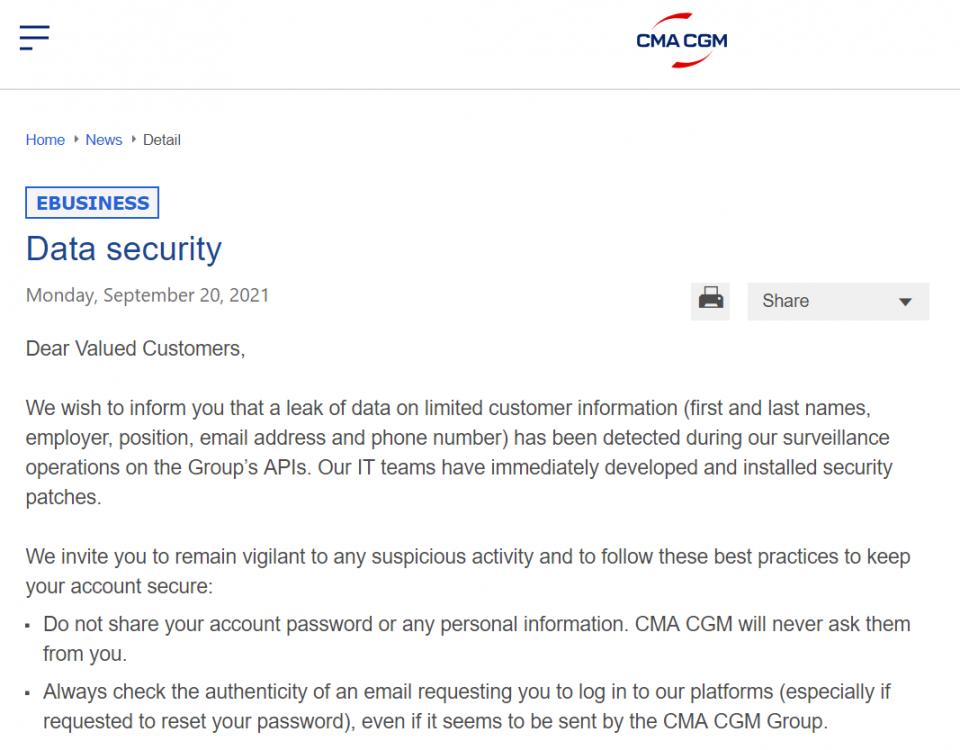Click the EBUSINESS category tag
The image size is (960, 750).
pos(92,203)
